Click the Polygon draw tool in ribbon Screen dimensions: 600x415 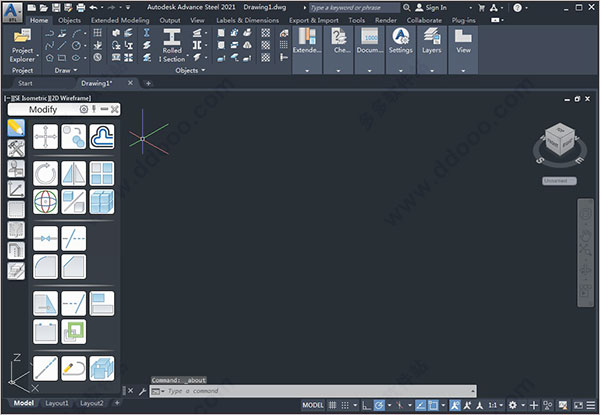tap(50, 58)
